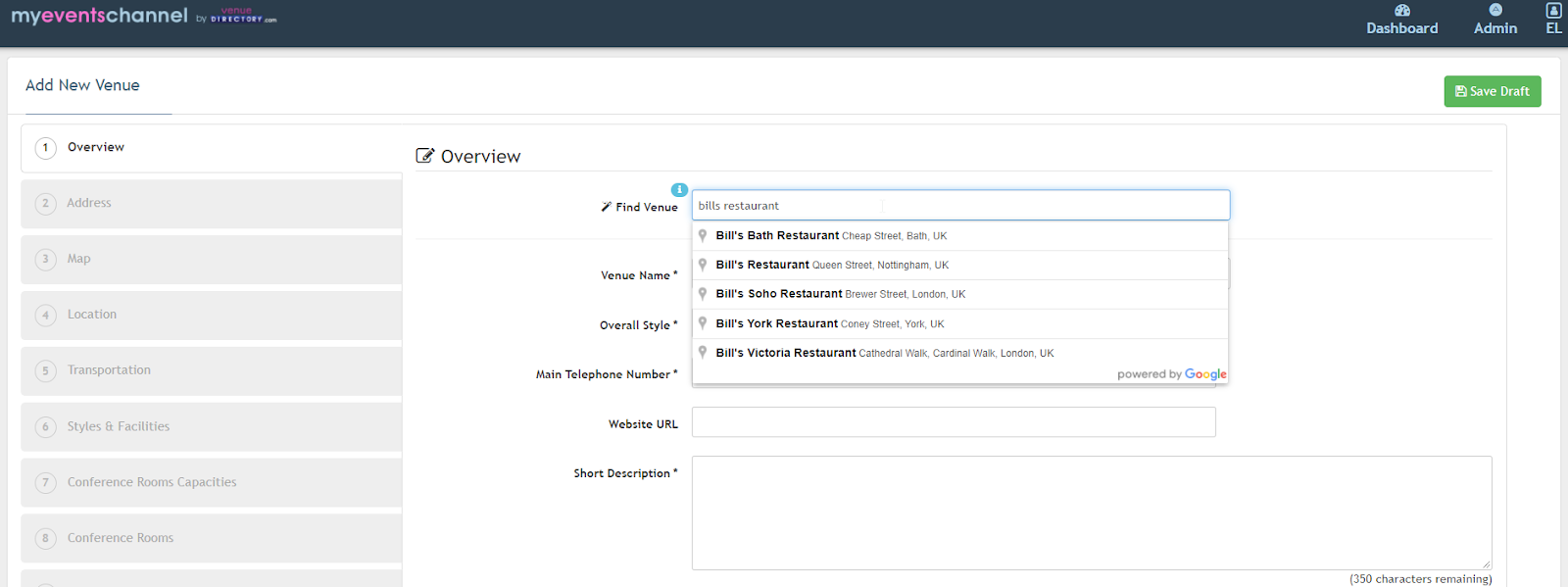The height and width of the screenshot is (587, 1568).
Task: Click the edit icon next to Overview heading
Action: (425, 156)
